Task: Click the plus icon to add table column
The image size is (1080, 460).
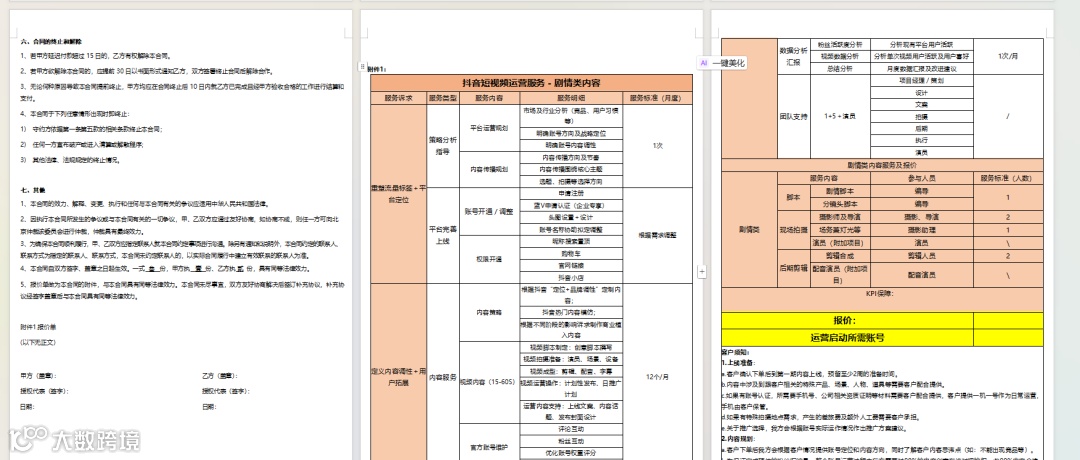Action: click(x=702, y=271)
